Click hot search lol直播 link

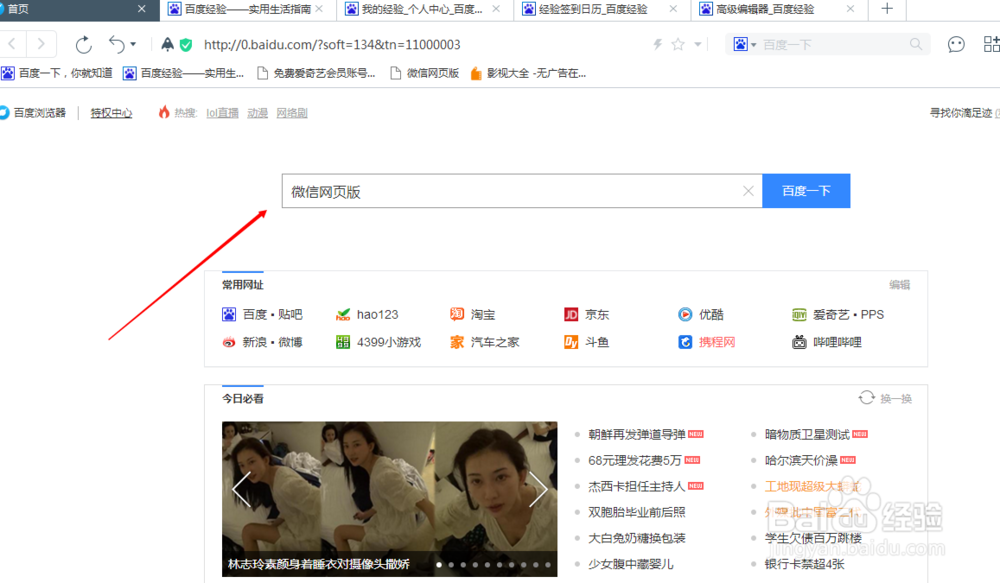point(222,113)
